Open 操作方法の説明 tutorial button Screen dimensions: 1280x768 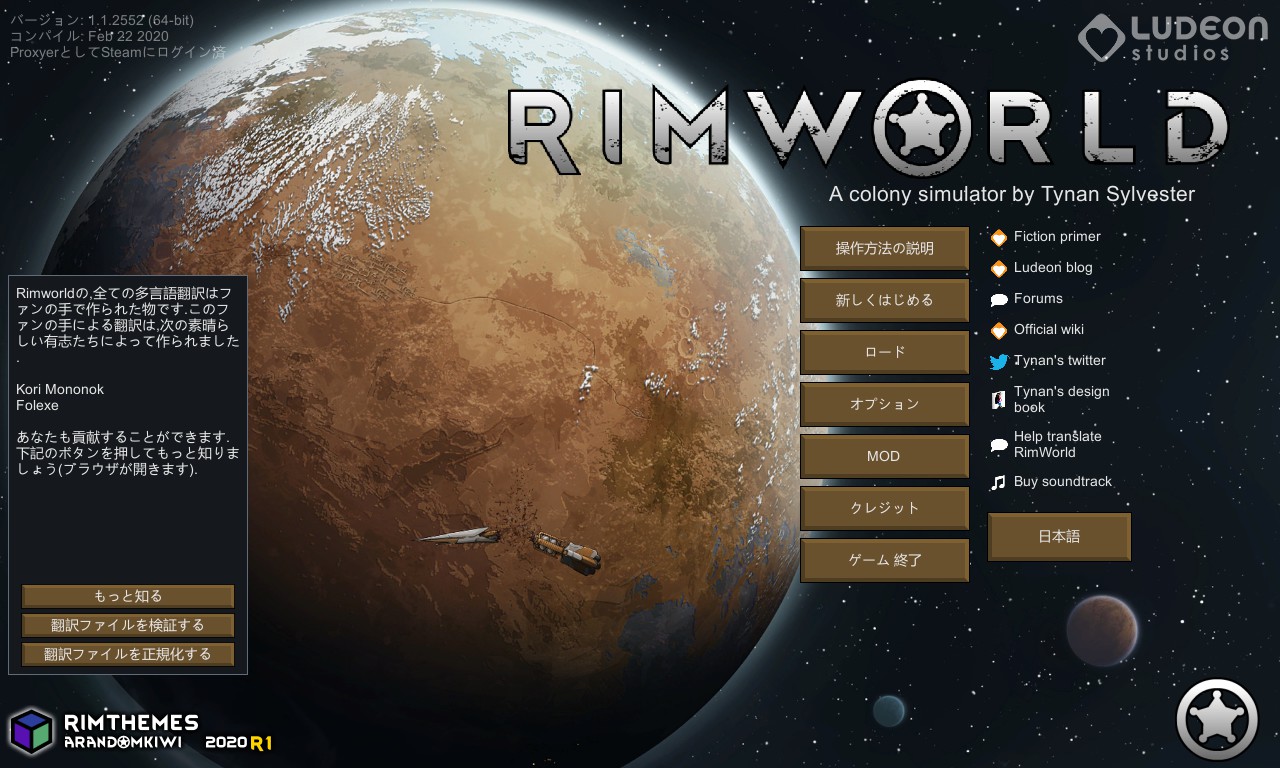pyautogui.click(x=884, y=248)
